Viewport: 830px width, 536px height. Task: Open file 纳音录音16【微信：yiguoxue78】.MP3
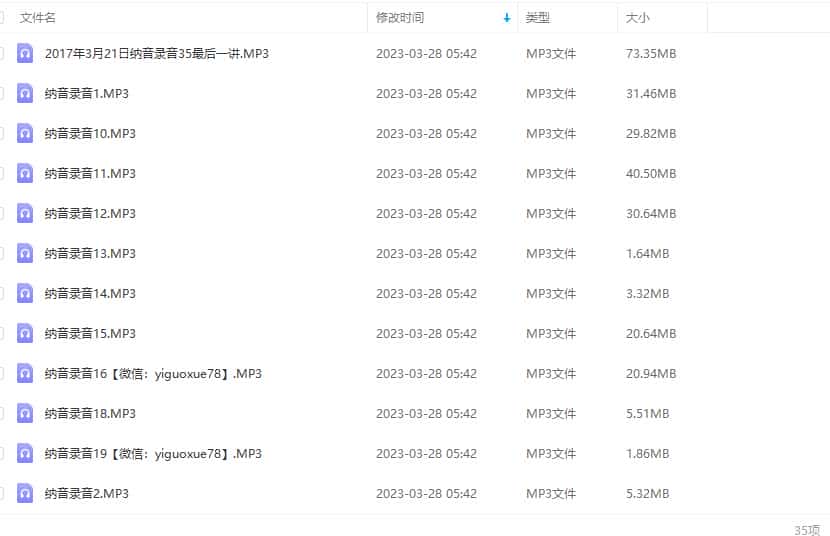click(153, 373)
